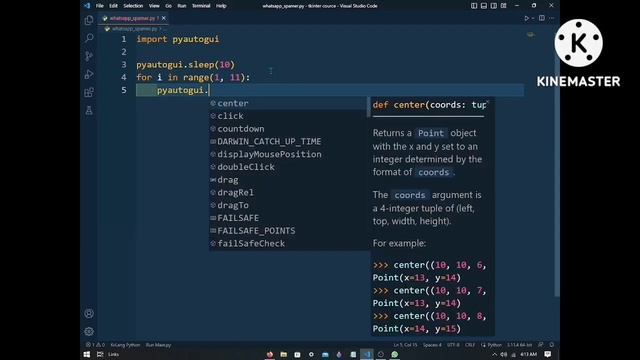The image size is (640, 360).
Task: Open the Go menu
Action: click(x=169, y=6)
